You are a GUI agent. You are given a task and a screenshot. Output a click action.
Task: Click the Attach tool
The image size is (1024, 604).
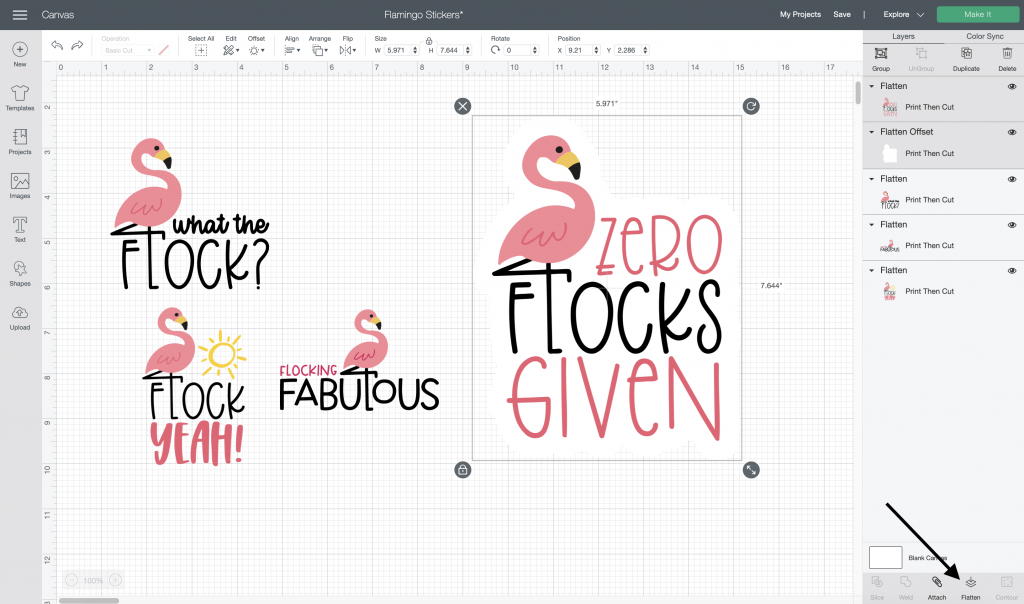pos(936,587)
